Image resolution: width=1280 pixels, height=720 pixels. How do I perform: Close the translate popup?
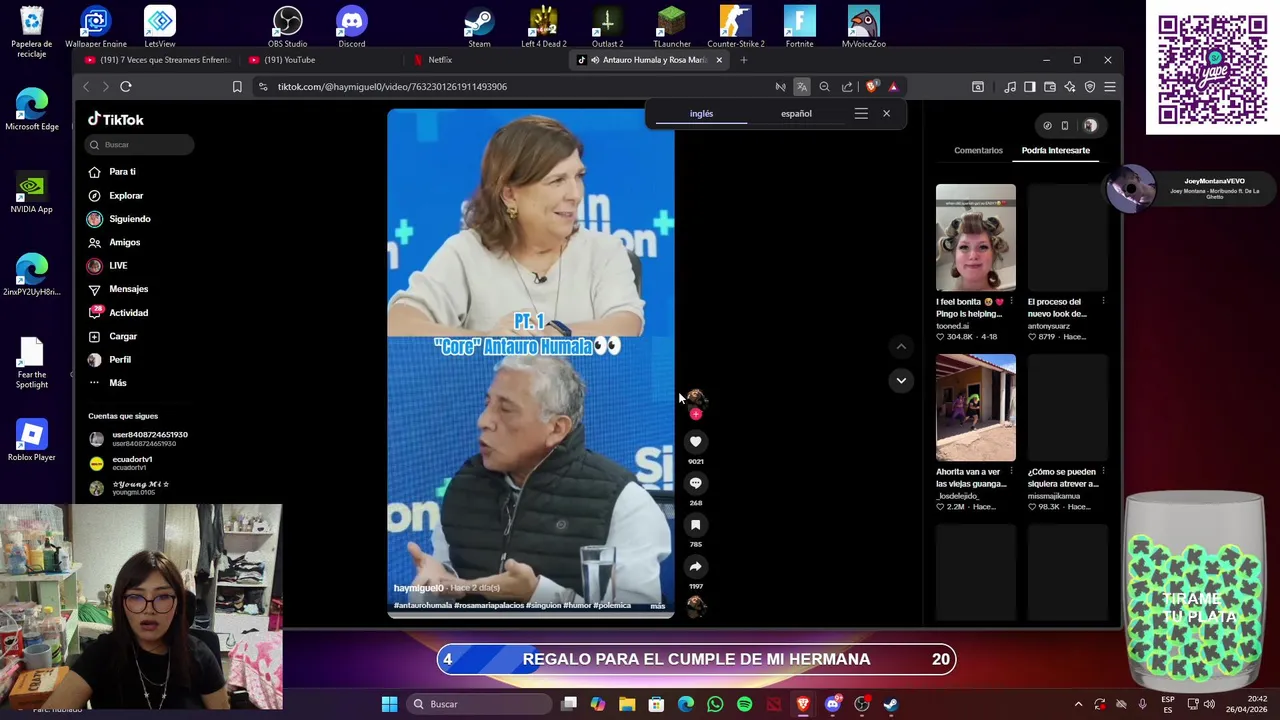[886, 114]
